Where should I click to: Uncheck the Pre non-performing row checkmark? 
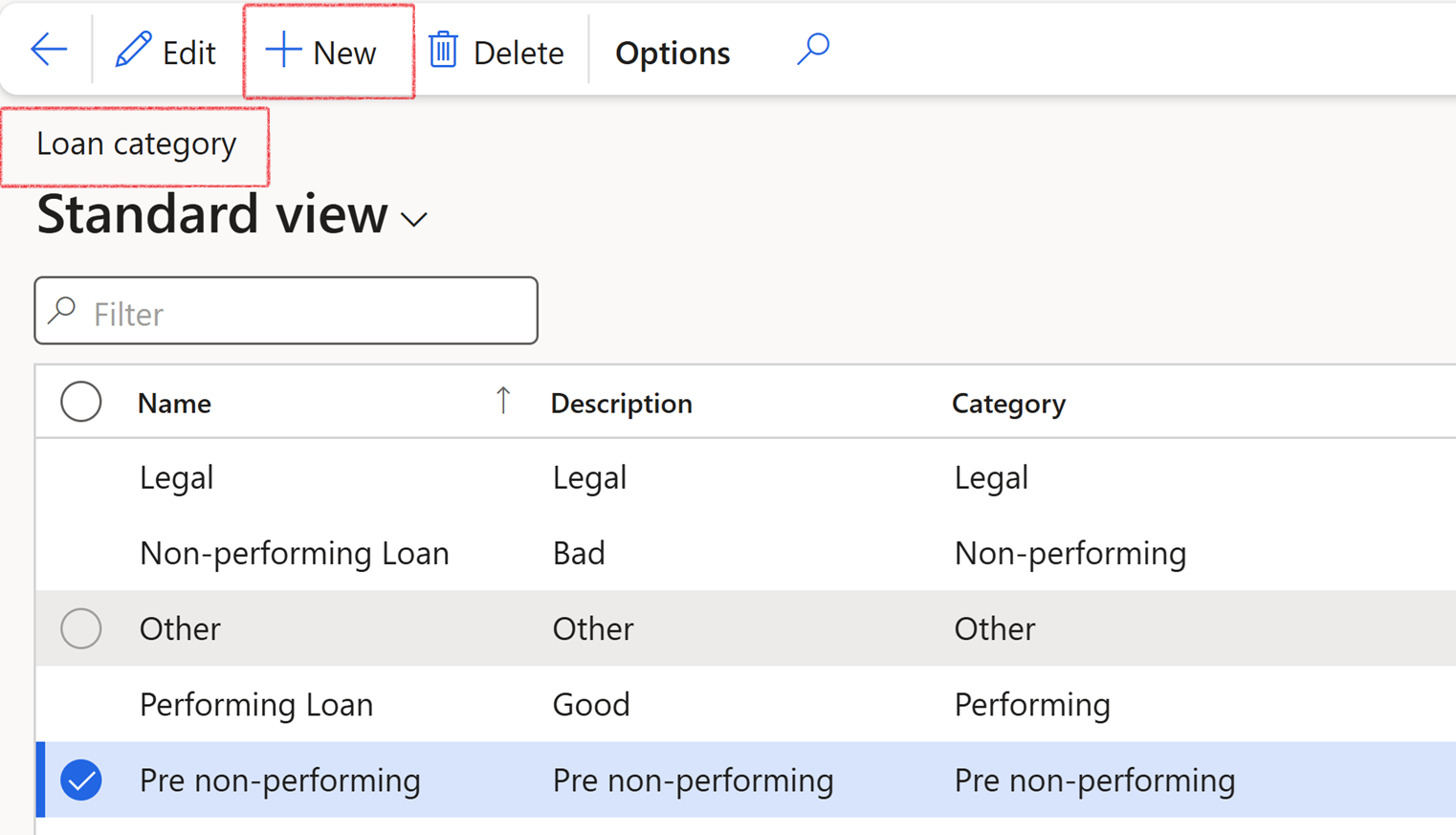(x=81, y=780)
